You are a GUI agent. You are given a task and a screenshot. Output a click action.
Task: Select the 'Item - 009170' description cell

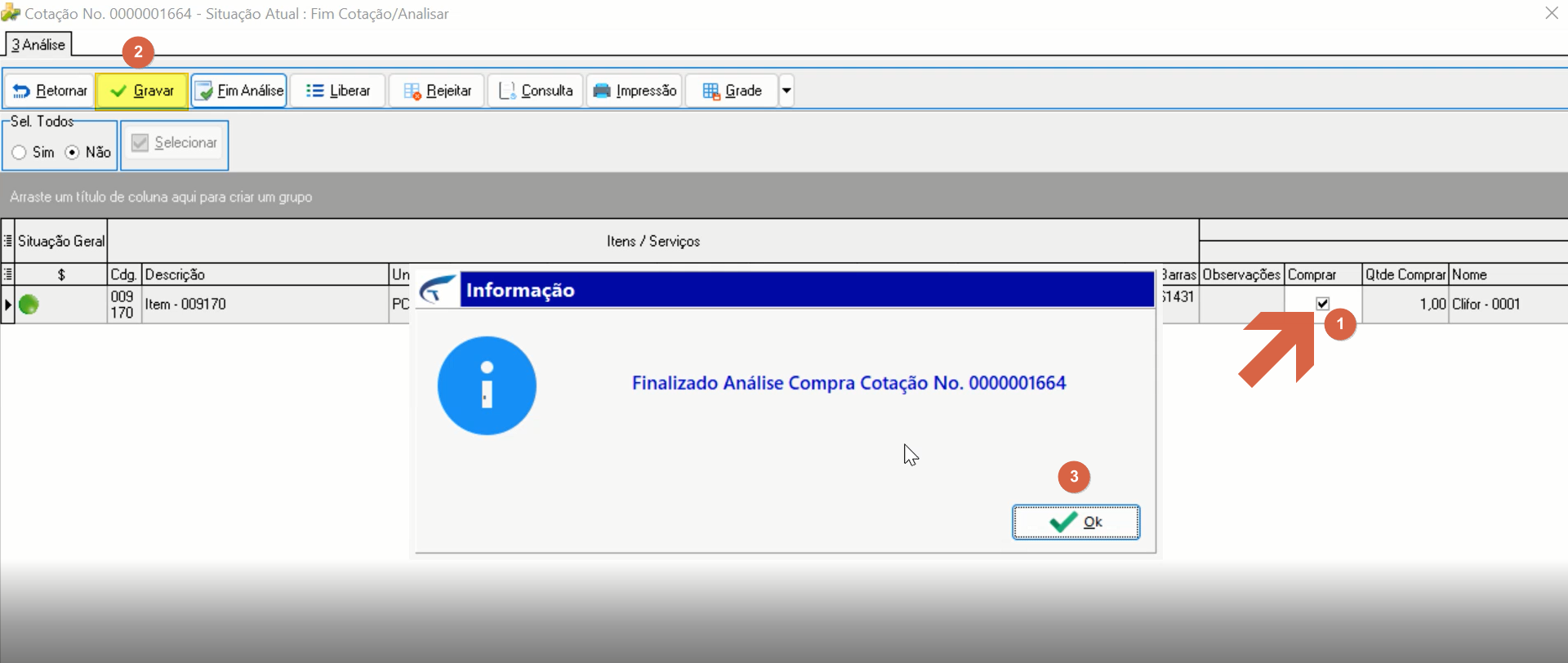pos(265,304)
